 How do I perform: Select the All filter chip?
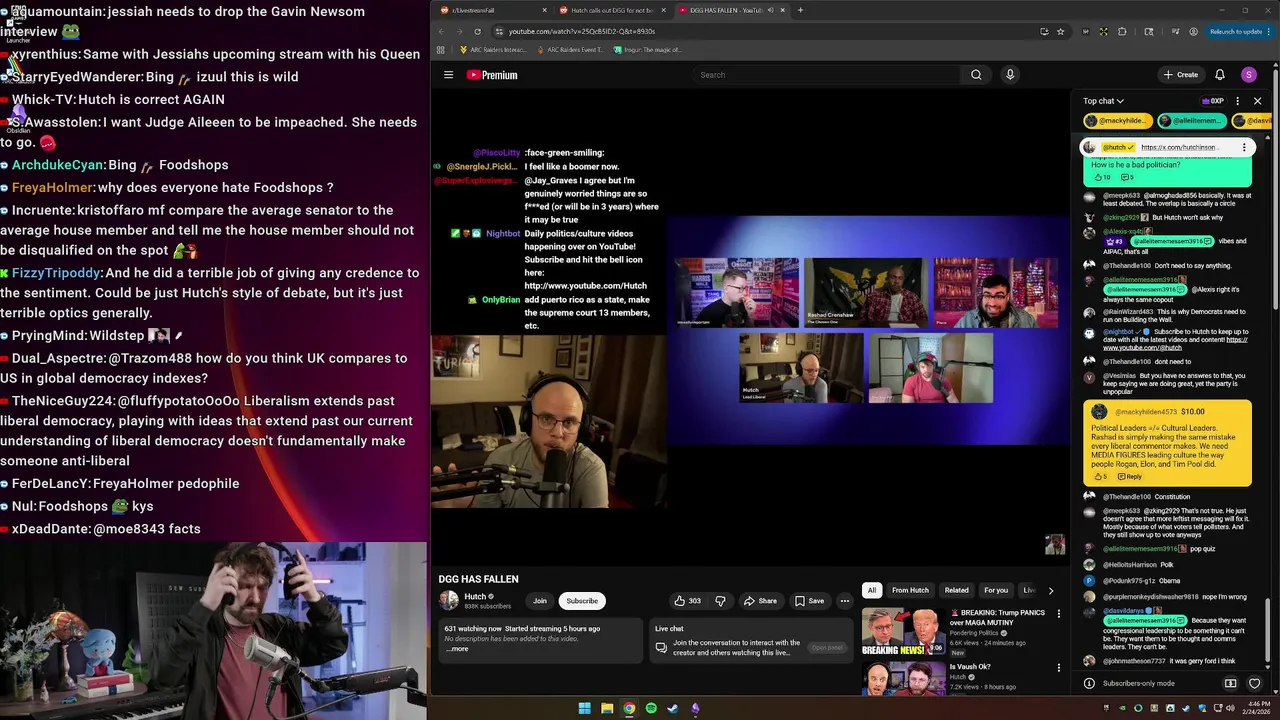(872, 590)
